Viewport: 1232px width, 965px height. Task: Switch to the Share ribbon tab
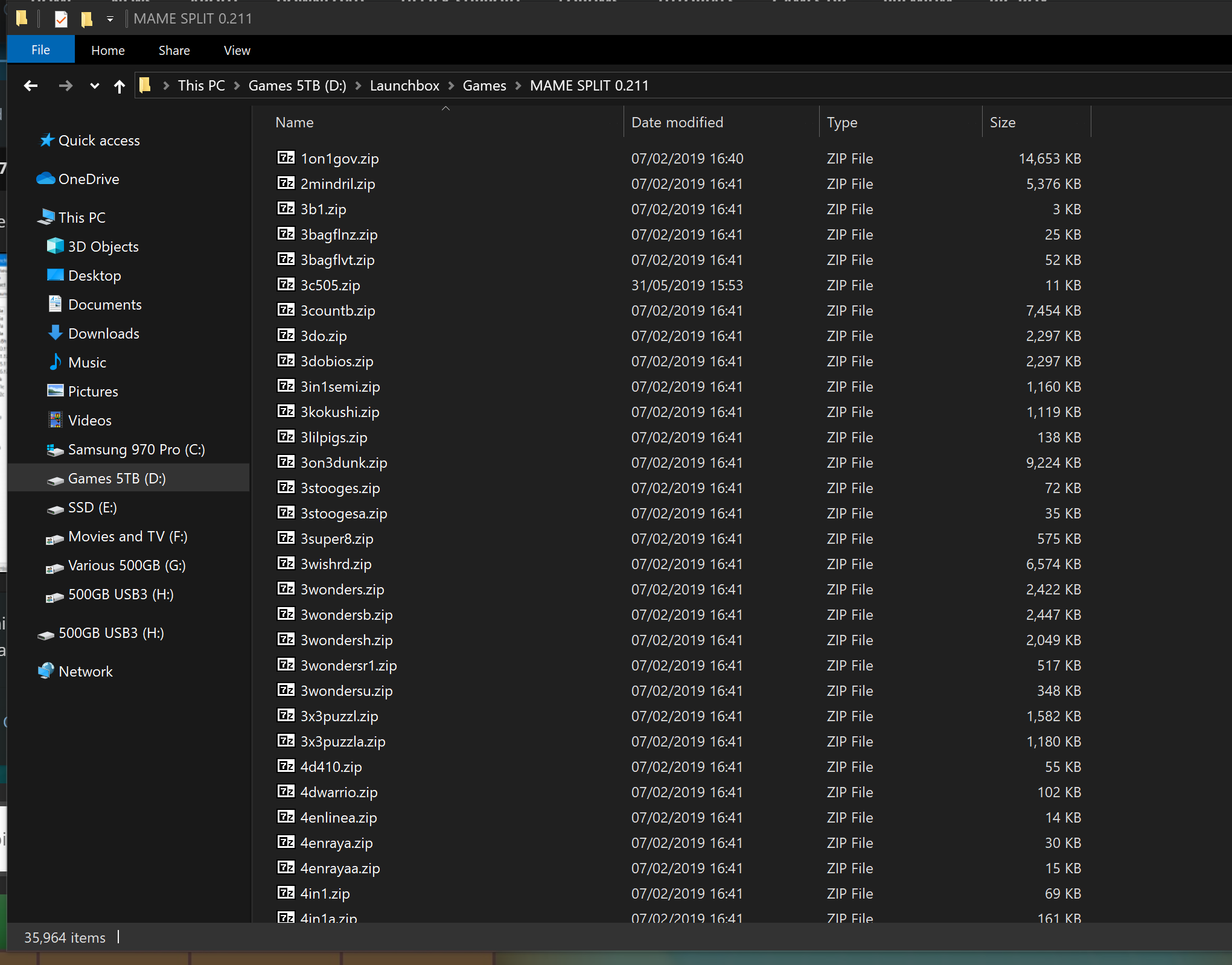[x=174, y=51]
